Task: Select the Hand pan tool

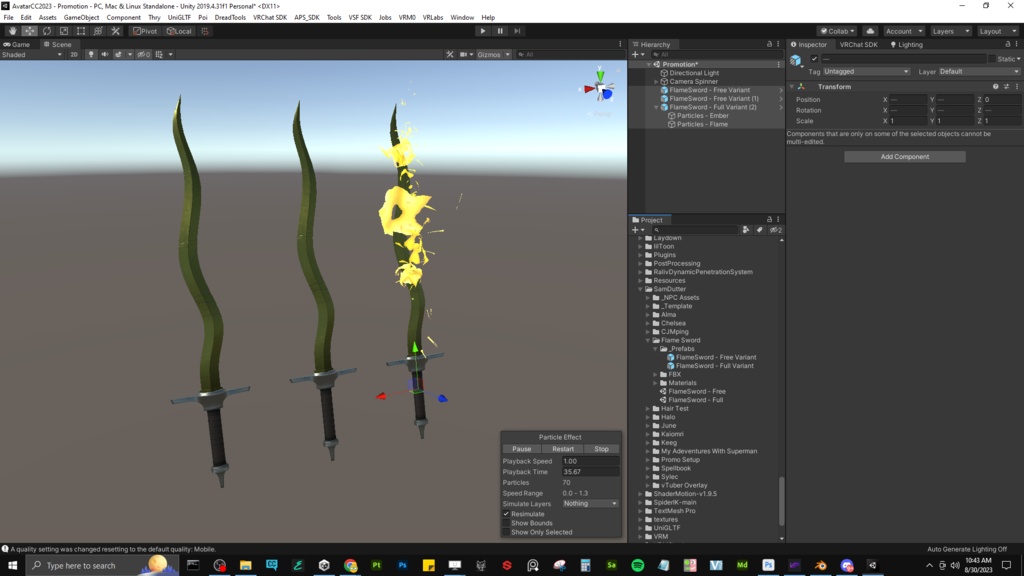Action: 13,31
